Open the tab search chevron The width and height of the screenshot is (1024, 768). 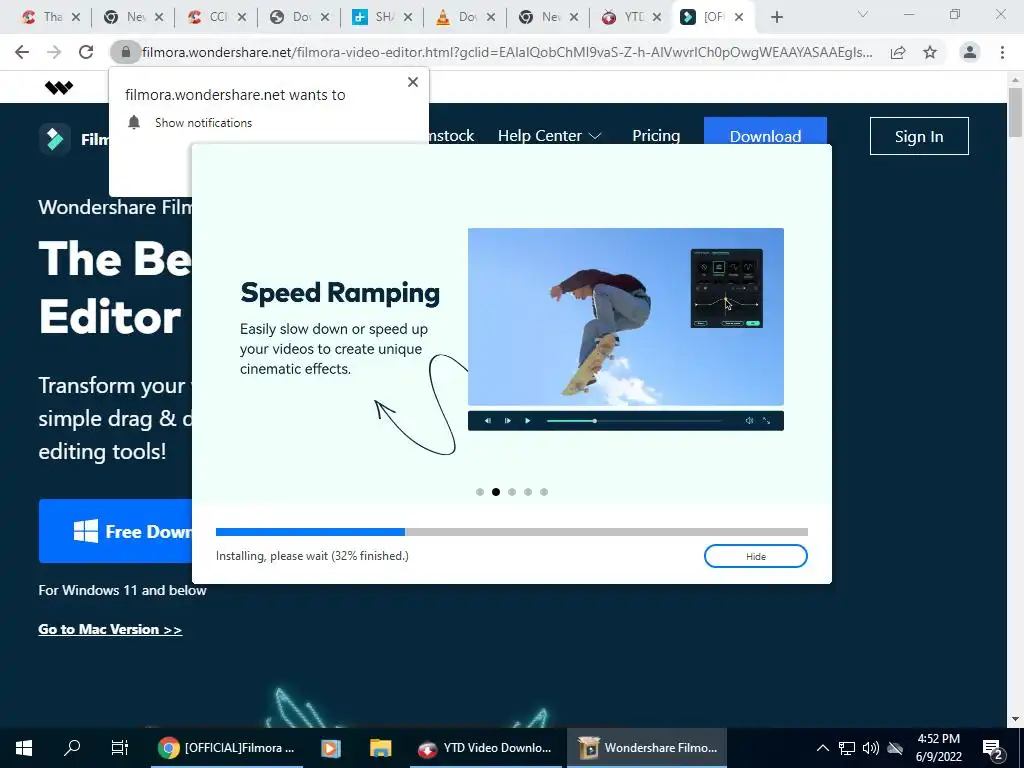click(x=863, y=14)
